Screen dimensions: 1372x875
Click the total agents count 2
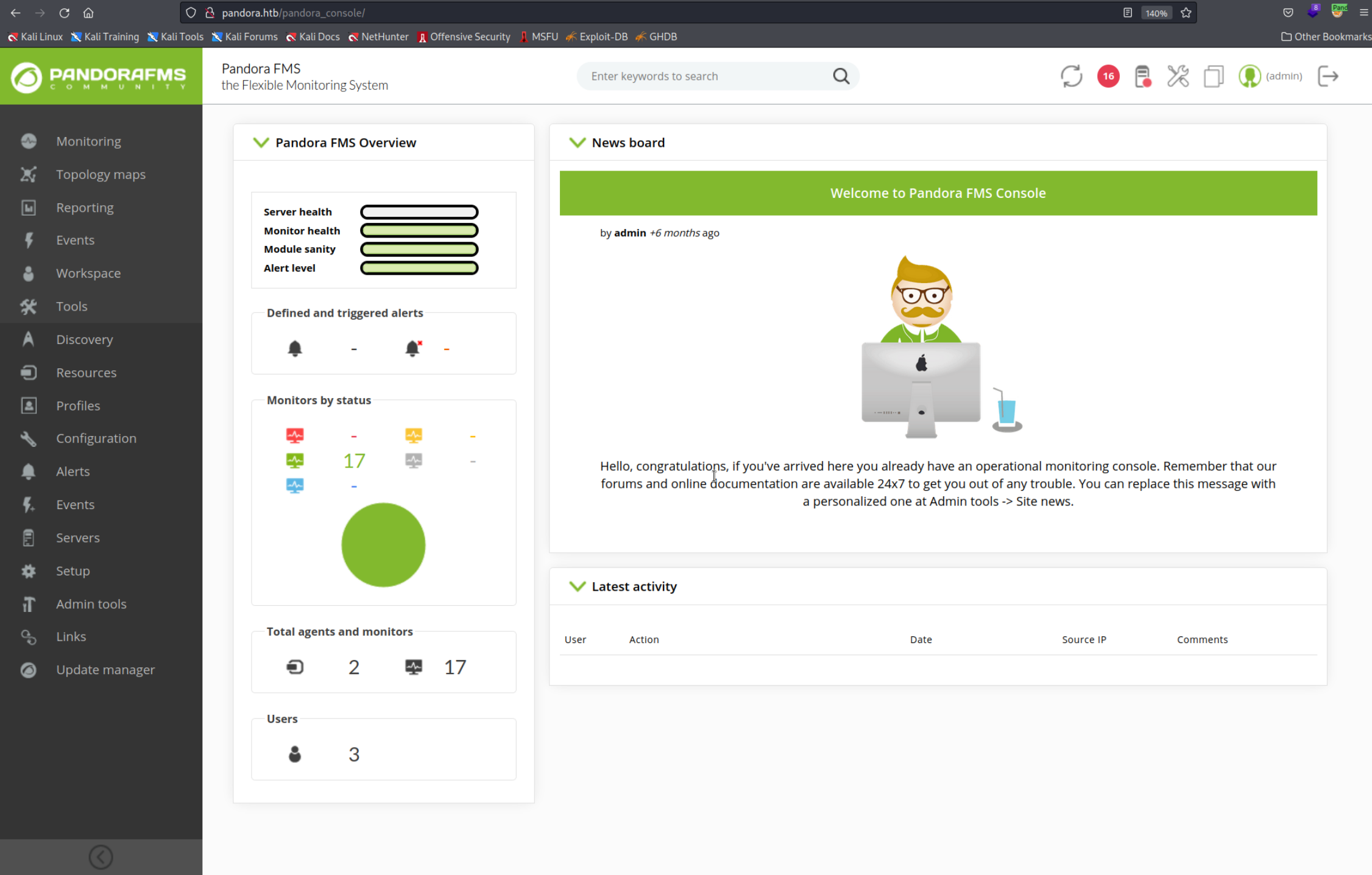point(354,667)
